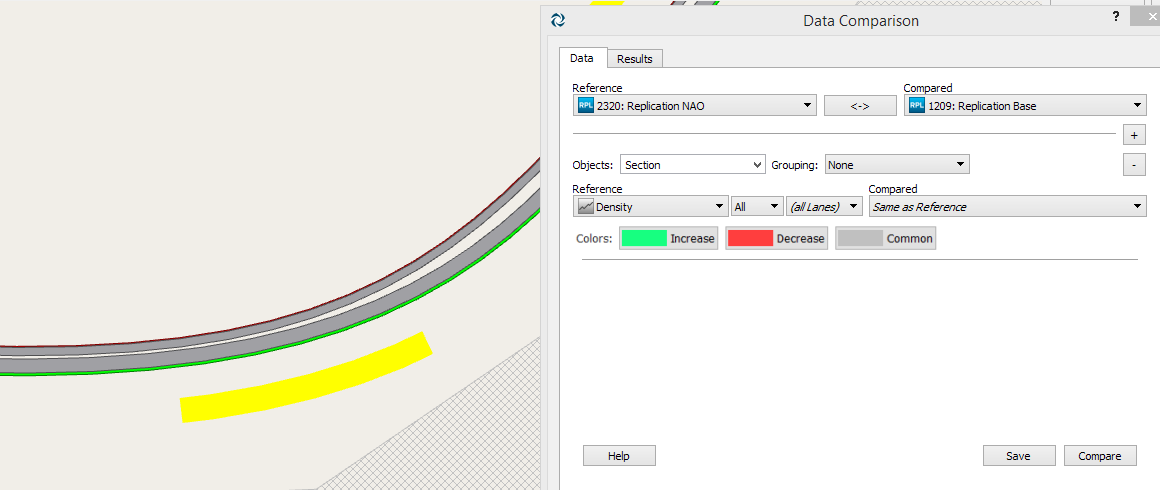Click the minus button to remove comparison row
The image size is (1160, 490).
click(1134, 165)
